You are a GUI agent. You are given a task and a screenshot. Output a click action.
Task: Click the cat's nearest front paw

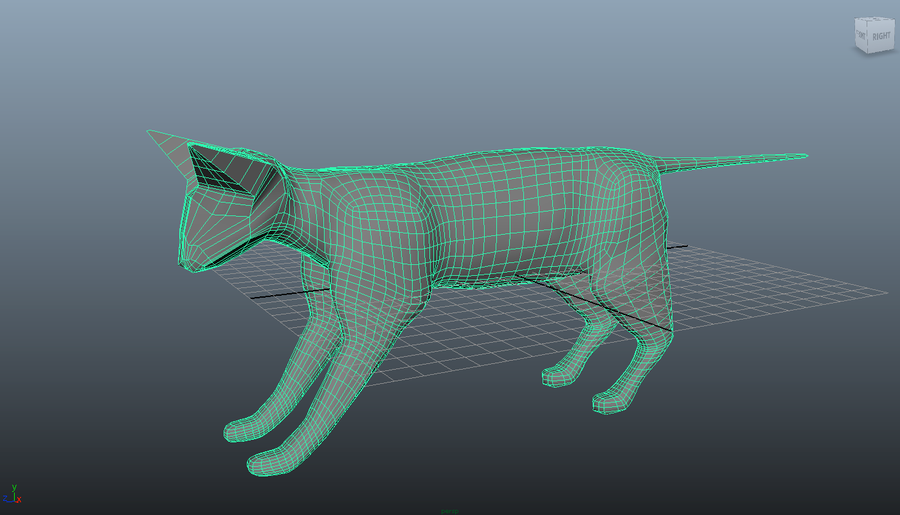[274, 463]
